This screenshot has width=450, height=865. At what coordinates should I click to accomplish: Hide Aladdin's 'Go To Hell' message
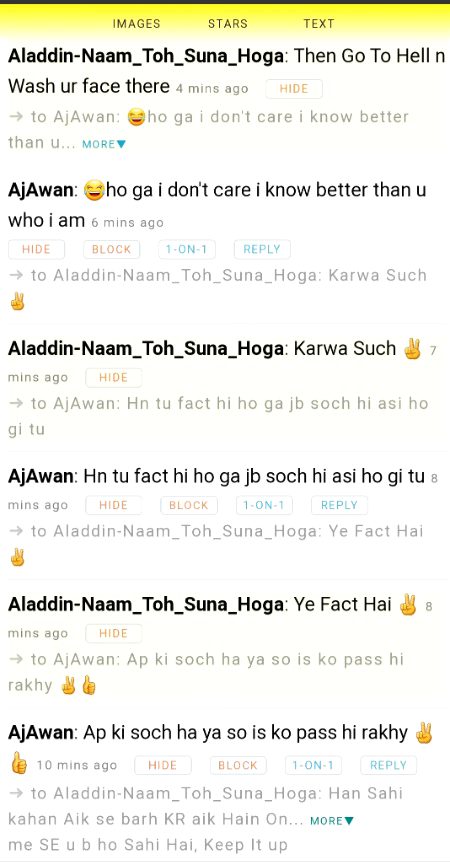click(294, 89)
